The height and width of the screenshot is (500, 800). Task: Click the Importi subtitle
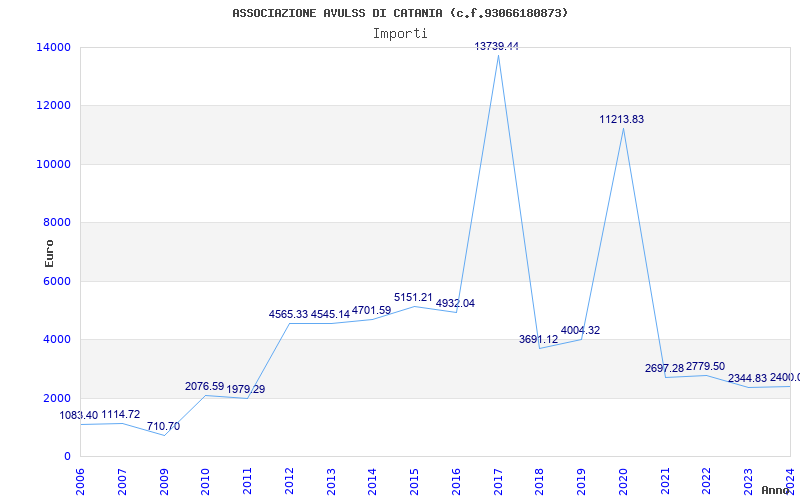point(400,34)
